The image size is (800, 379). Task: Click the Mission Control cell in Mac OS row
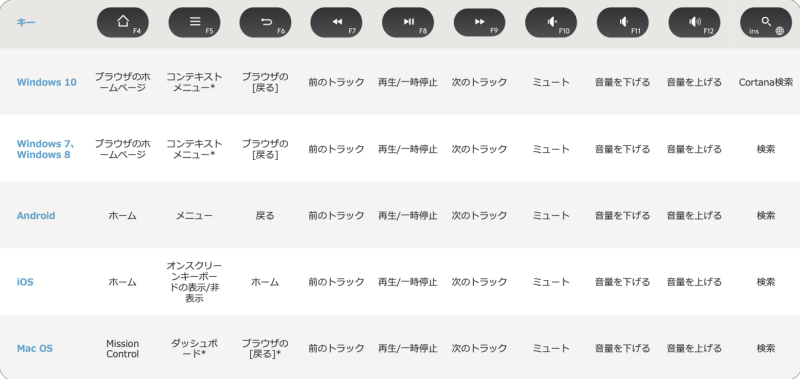(122, 348)
